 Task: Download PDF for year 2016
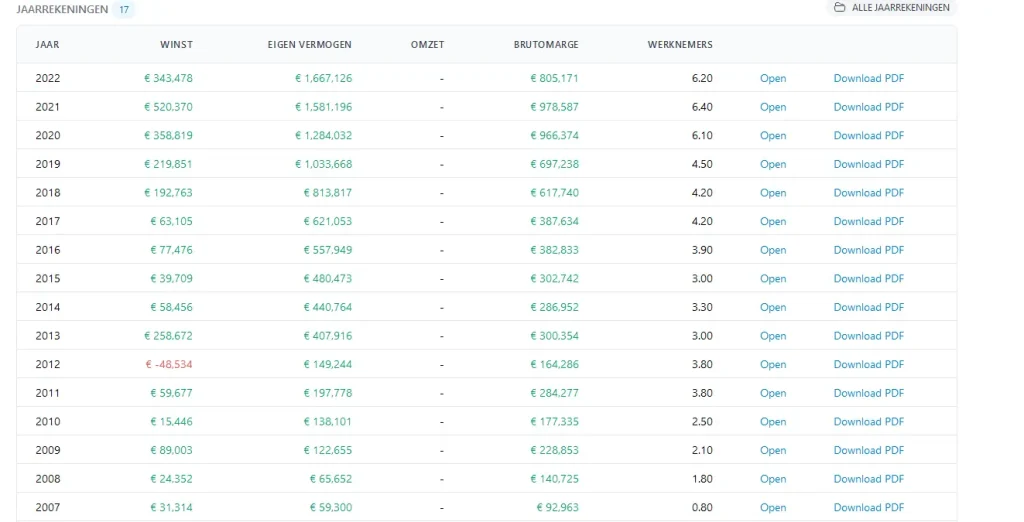pos(868,250)
